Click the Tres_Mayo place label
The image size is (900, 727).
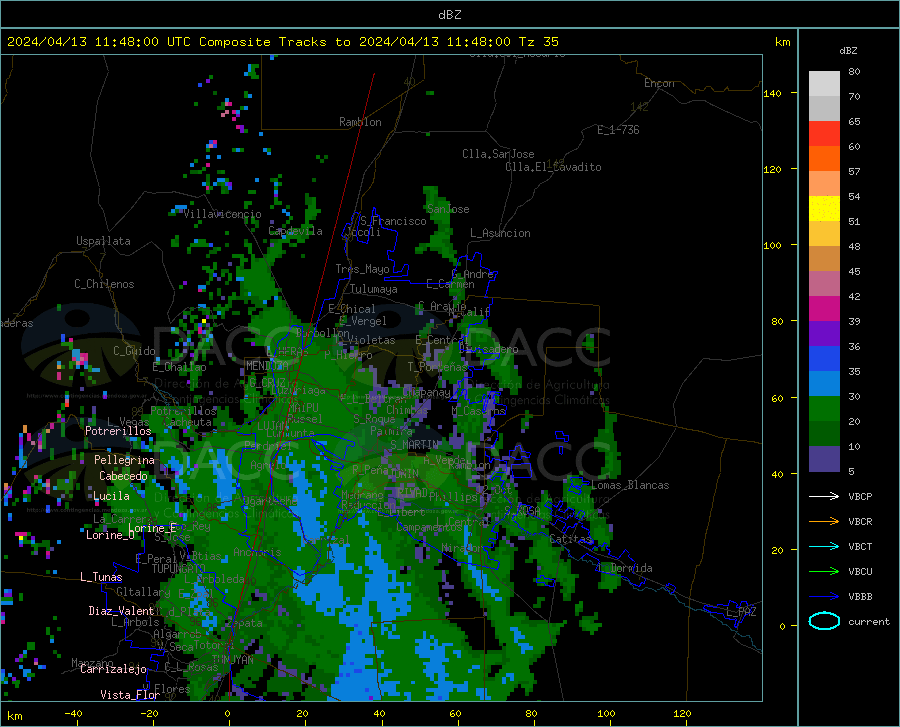pos(362,269)
